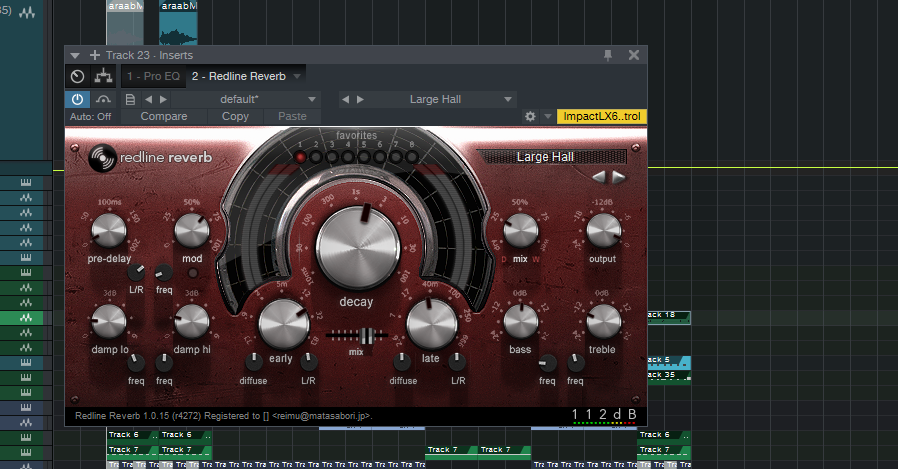This screenshot has width=898, height=469.
Task: Toggle the small LED button below mod
Action: (193, 273)
